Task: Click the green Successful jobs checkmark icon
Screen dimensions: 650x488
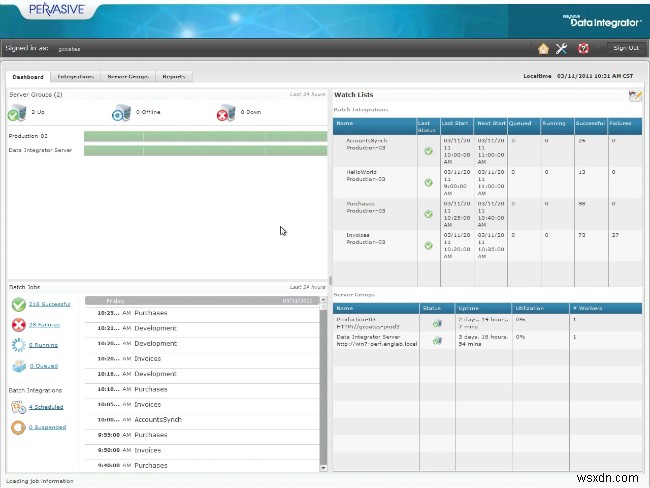Action: tap(18, 304)
